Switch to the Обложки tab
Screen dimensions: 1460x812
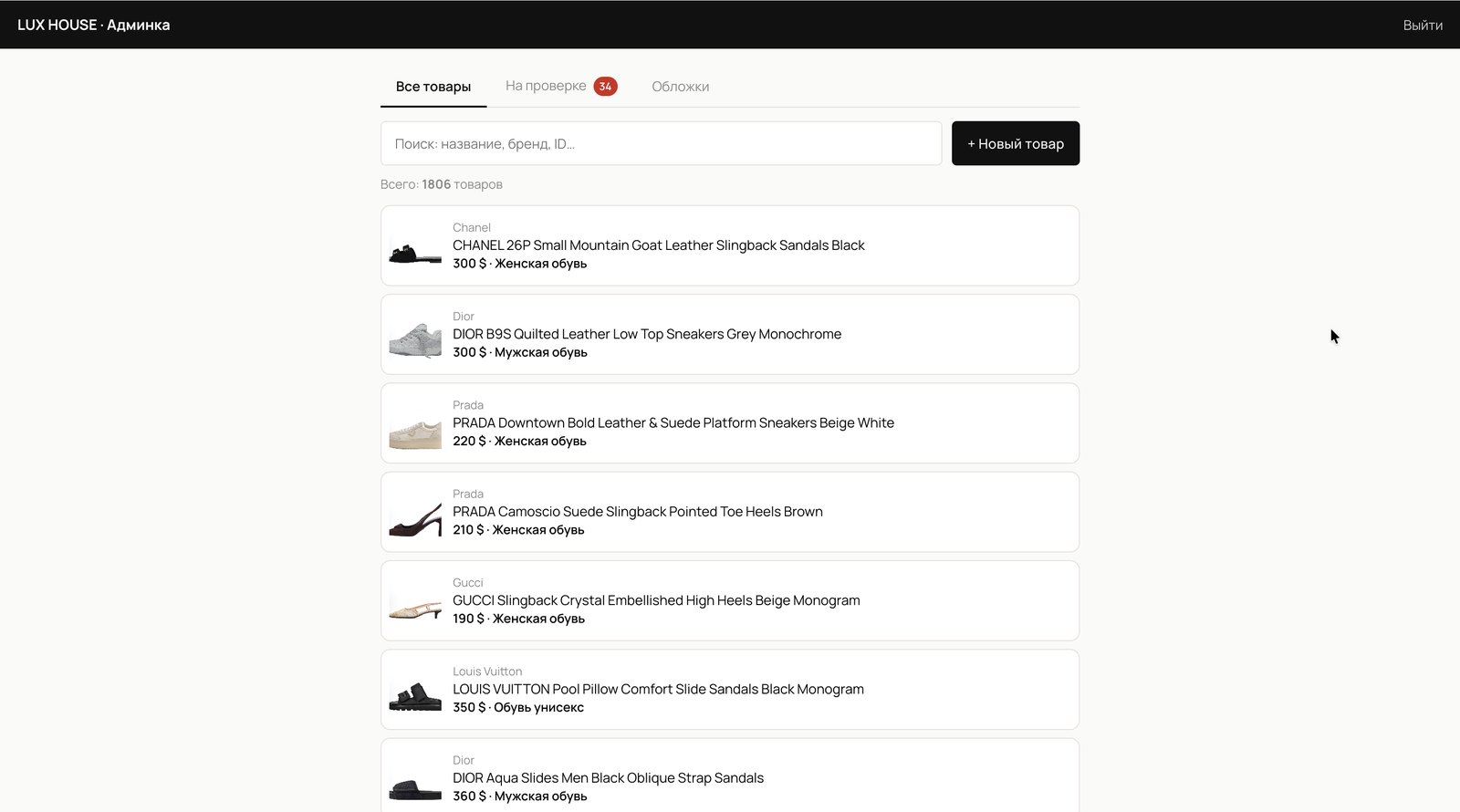coord(681,87)
